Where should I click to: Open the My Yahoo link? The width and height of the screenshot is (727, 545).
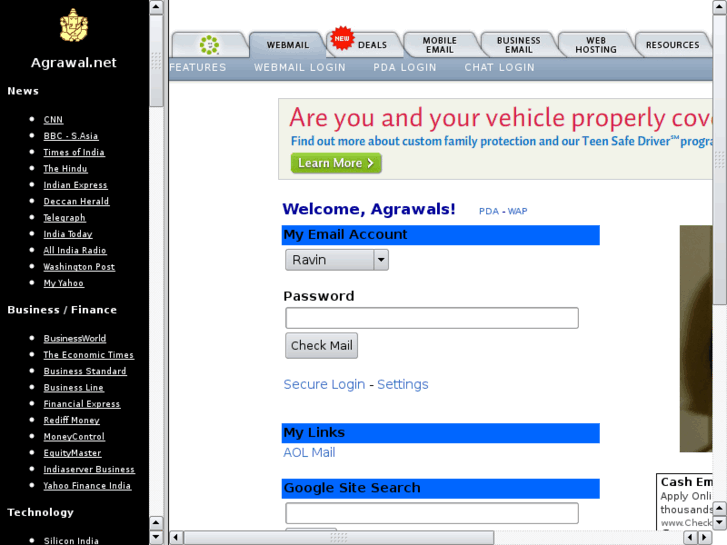pyautogui.click(x=64, y=283)
